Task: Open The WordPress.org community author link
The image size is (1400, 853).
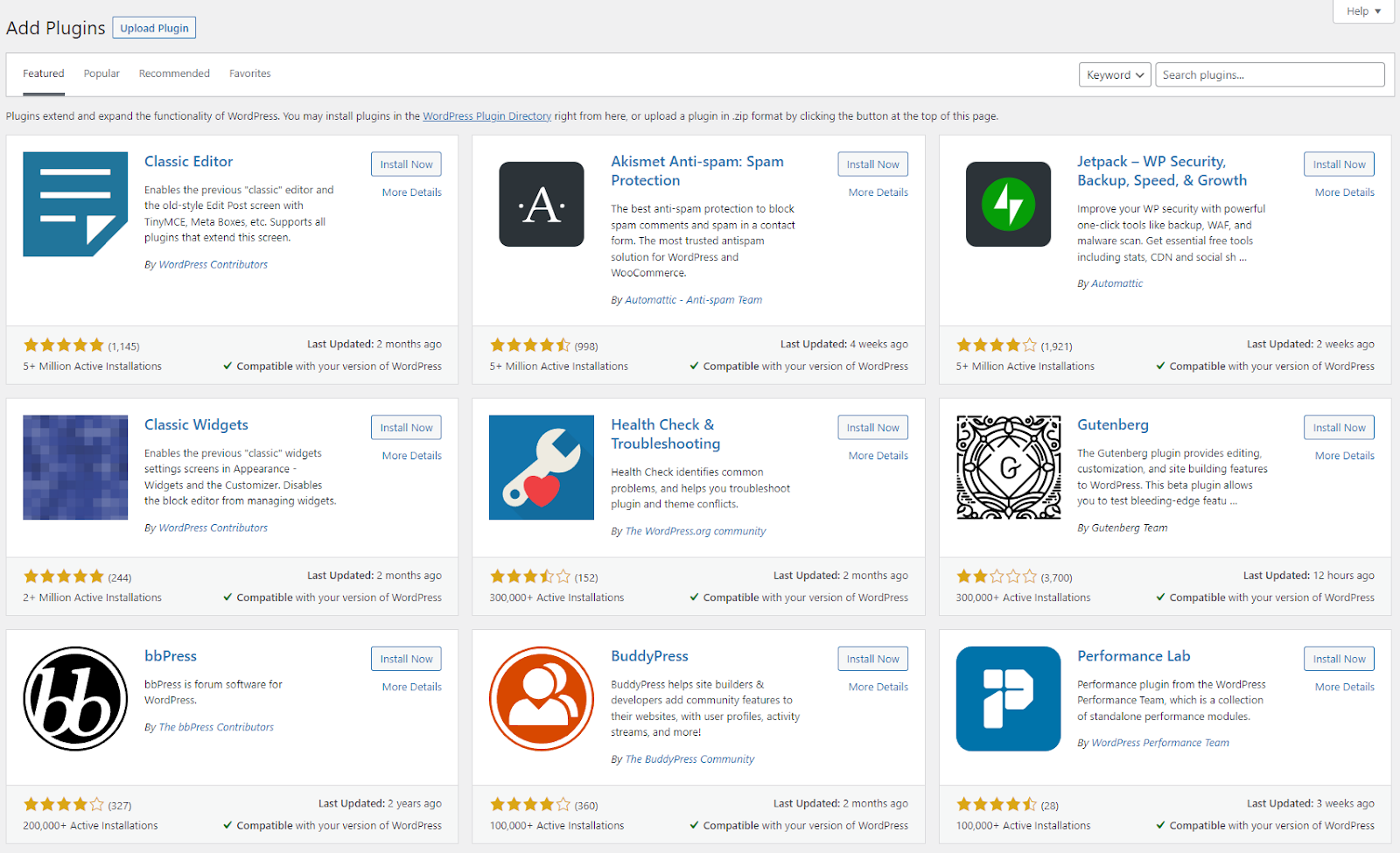Action: 695,532
